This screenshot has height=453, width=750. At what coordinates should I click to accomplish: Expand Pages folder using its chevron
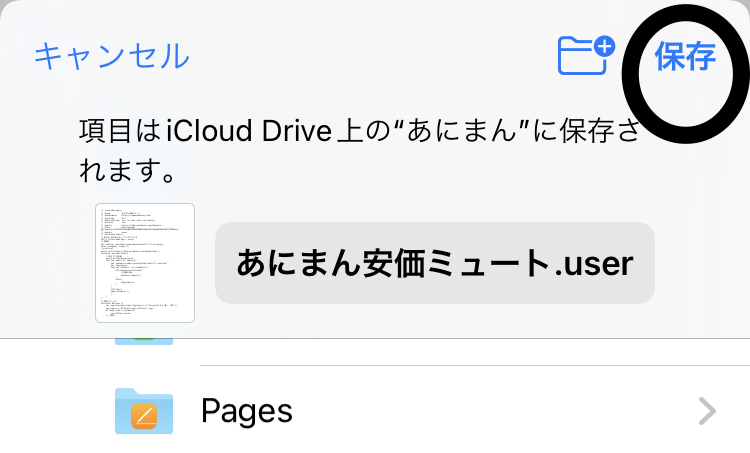707,411
